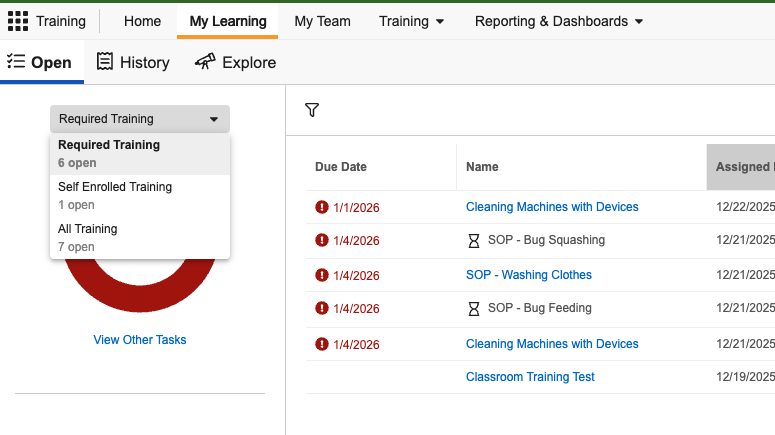Sort by Due Date column header
Screen dimensions: 775x435
coord(341,167)
